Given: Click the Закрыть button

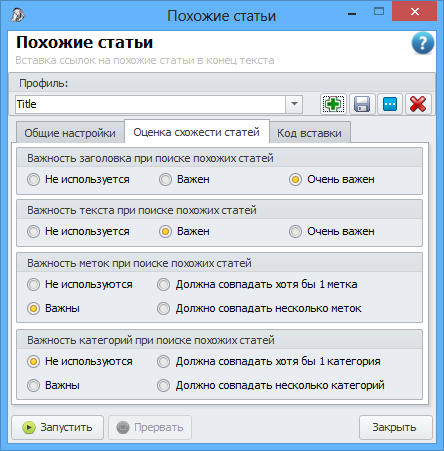Looking at the screenshot, I should coord(396,427).
